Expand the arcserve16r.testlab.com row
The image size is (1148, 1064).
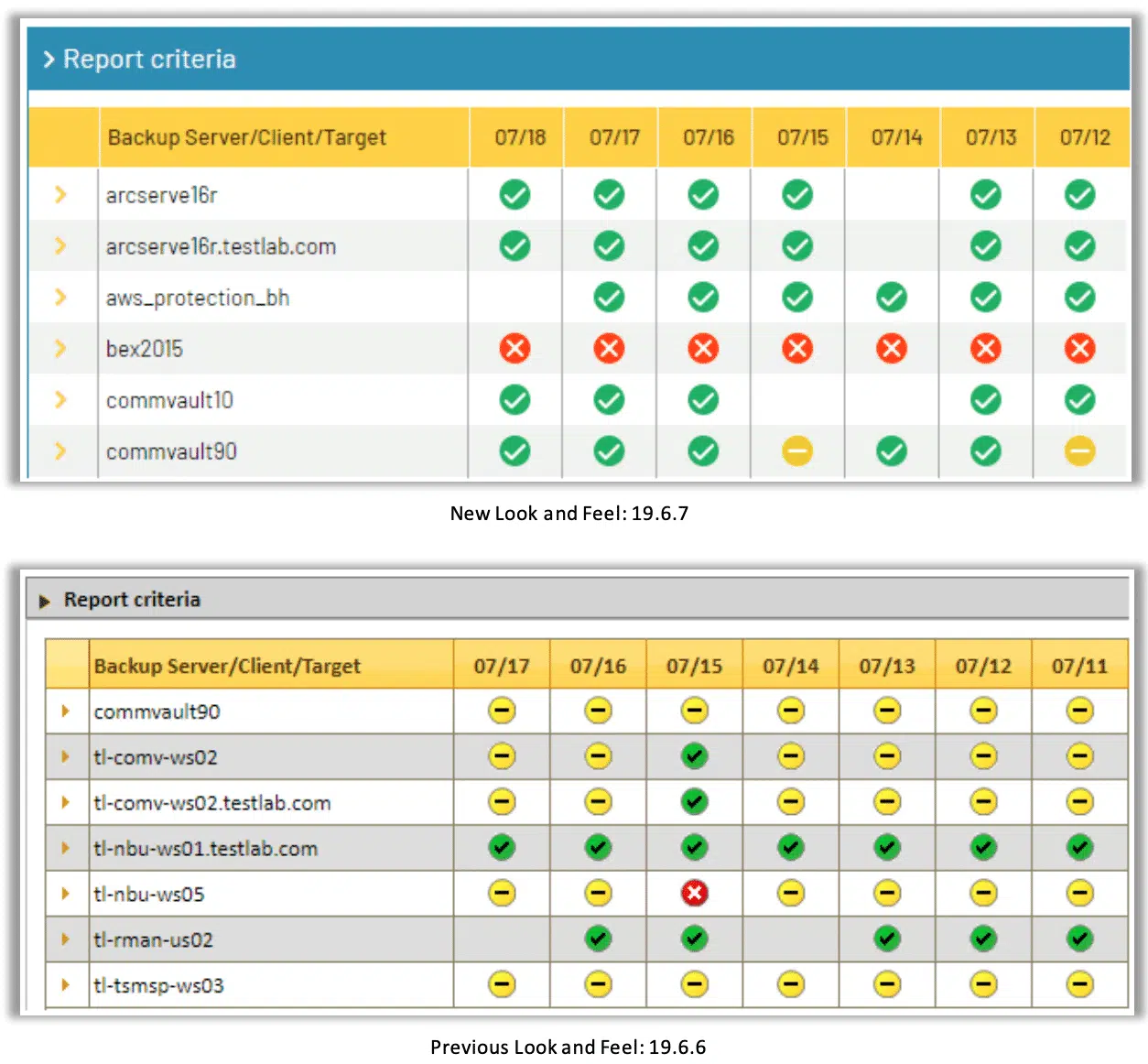point(60,245)
